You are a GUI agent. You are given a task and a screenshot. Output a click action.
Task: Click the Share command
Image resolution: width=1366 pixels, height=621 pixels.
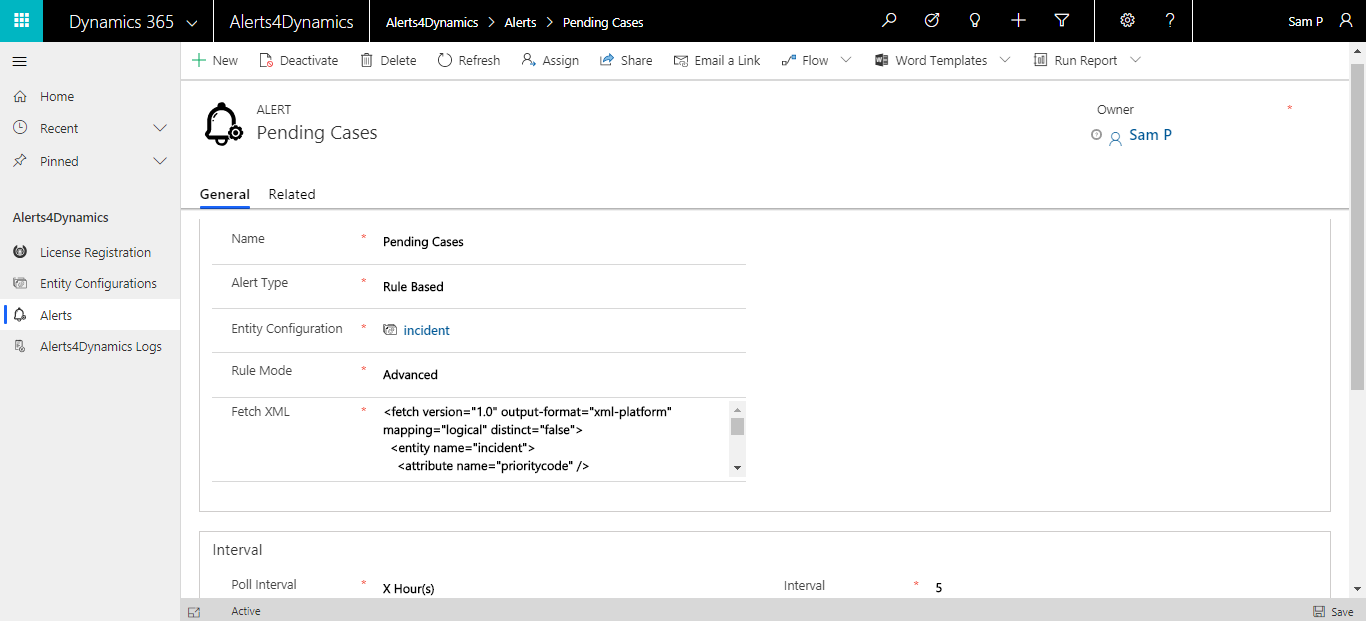pos(626,60)
